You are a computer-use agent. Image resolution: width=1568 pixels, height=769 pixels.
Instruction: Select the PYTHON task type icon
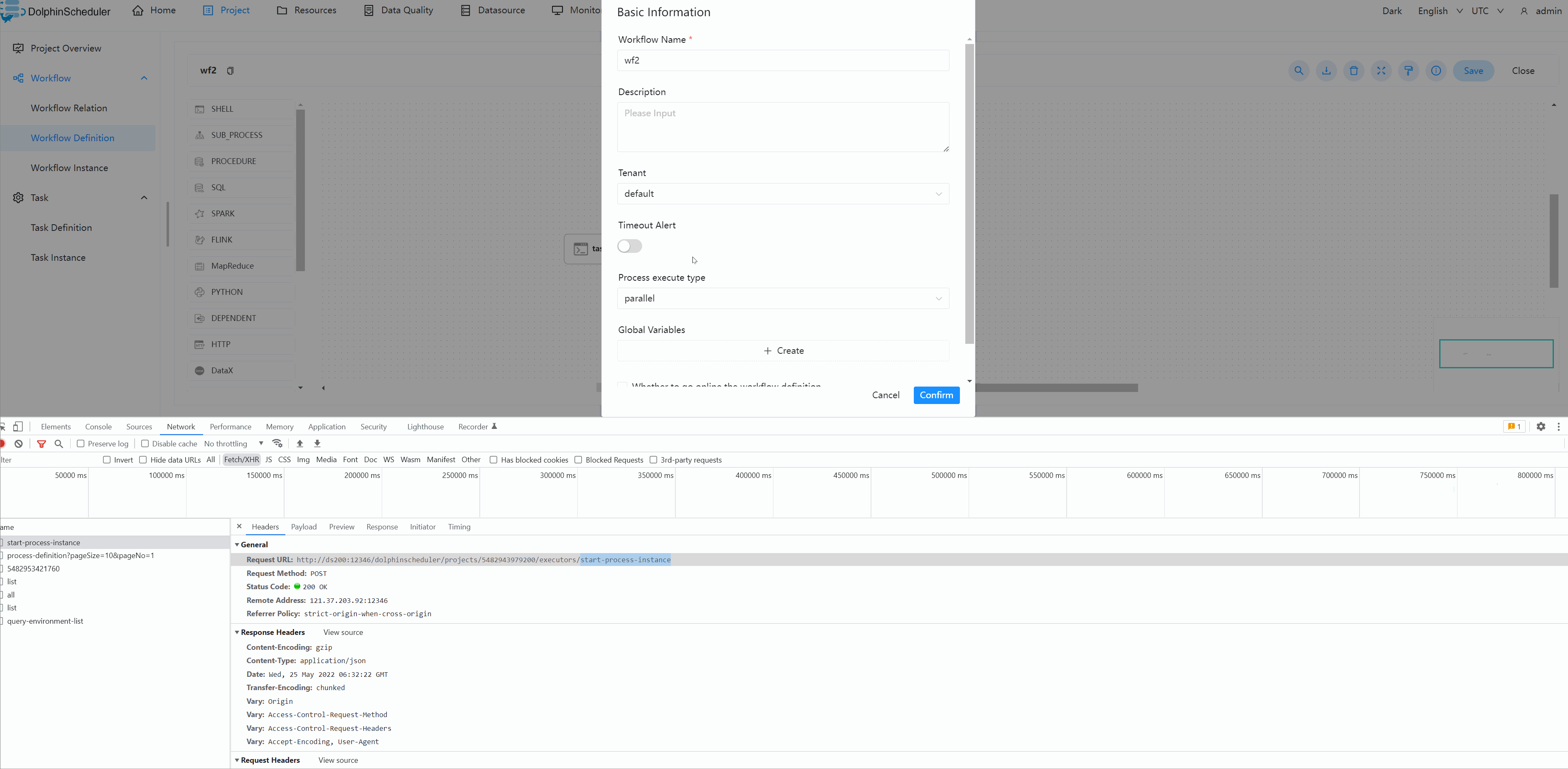coord(200,291)
